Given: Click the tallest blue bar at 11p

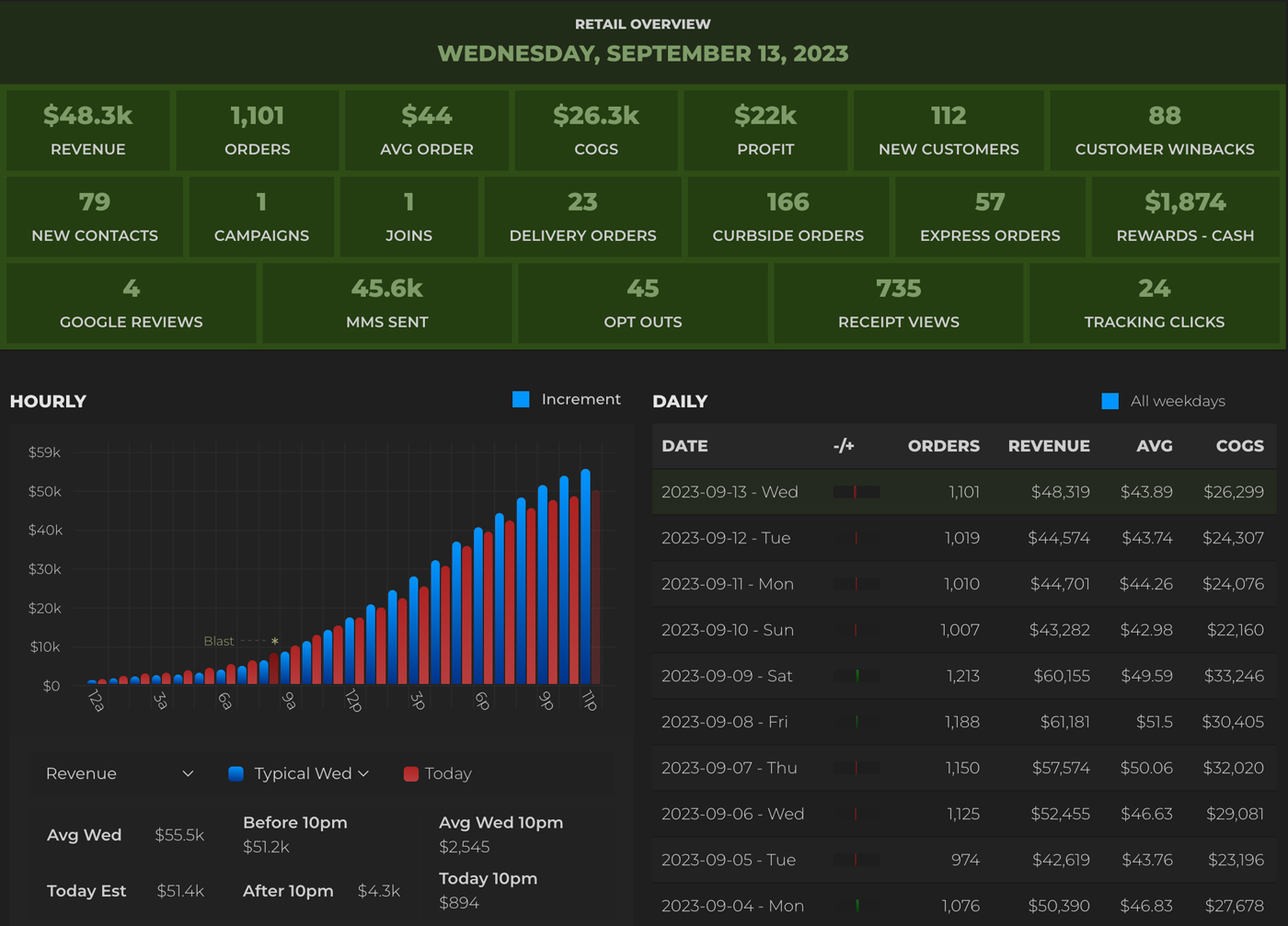Looking at the screenshot, I should tap(585, 579).
